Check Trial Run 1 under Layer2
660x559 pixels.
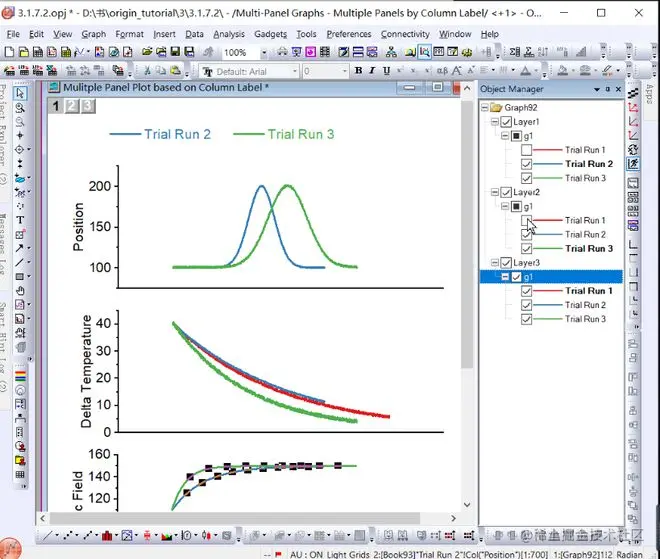(x=526, y=220)
